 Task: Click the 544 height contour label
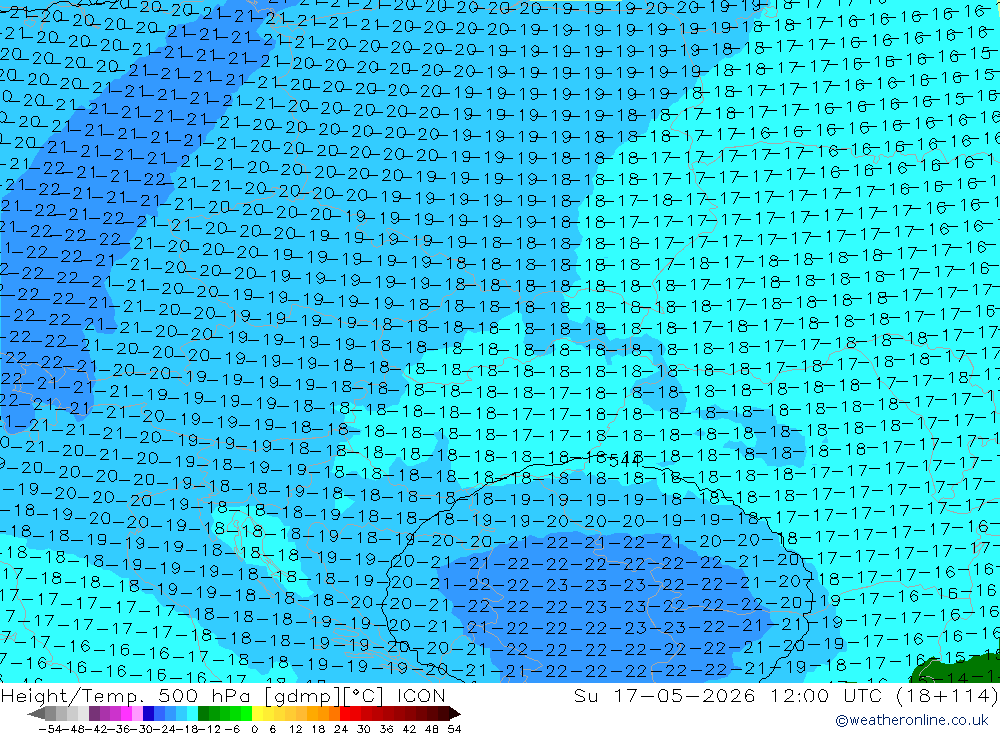click(x=625, y=460)
